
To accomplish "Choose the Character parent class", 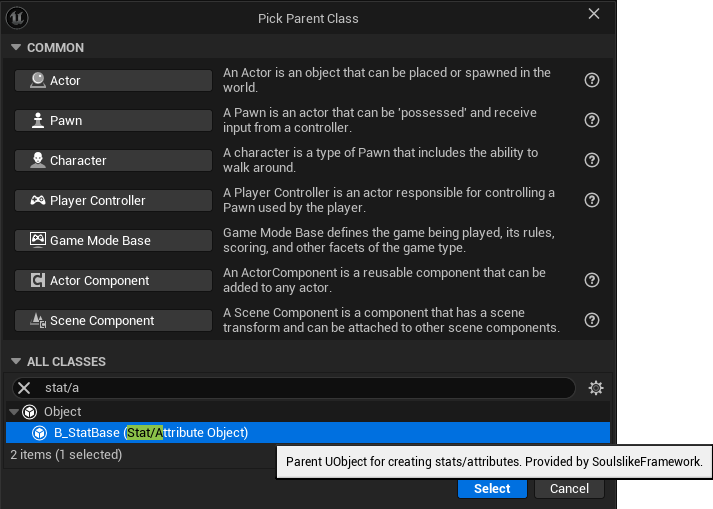I will coord(113,161).
